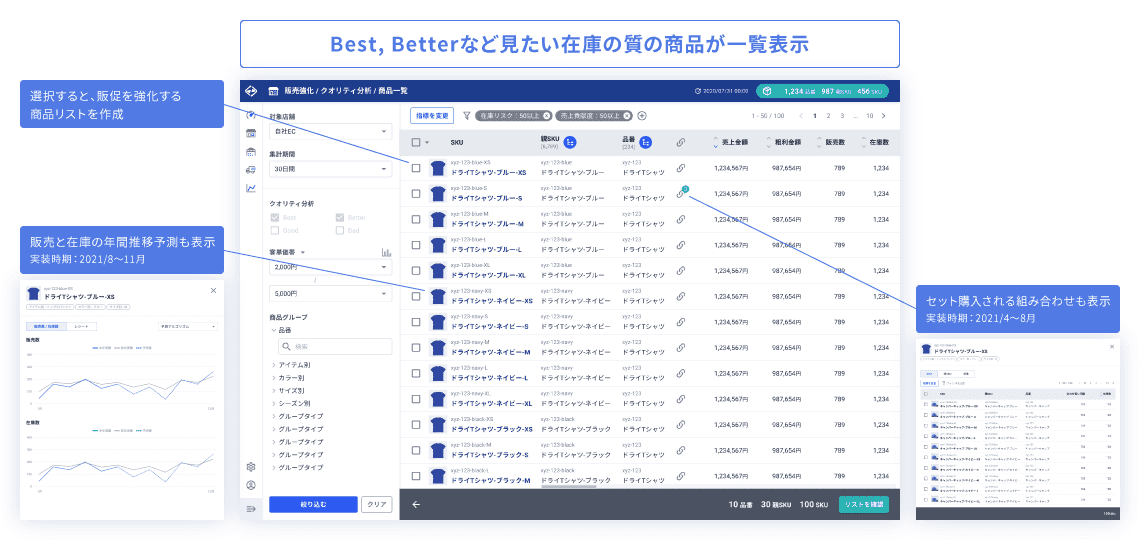1140x540 pixels.
Task: Click the filter funnel icon
Action: pos(466,116)
